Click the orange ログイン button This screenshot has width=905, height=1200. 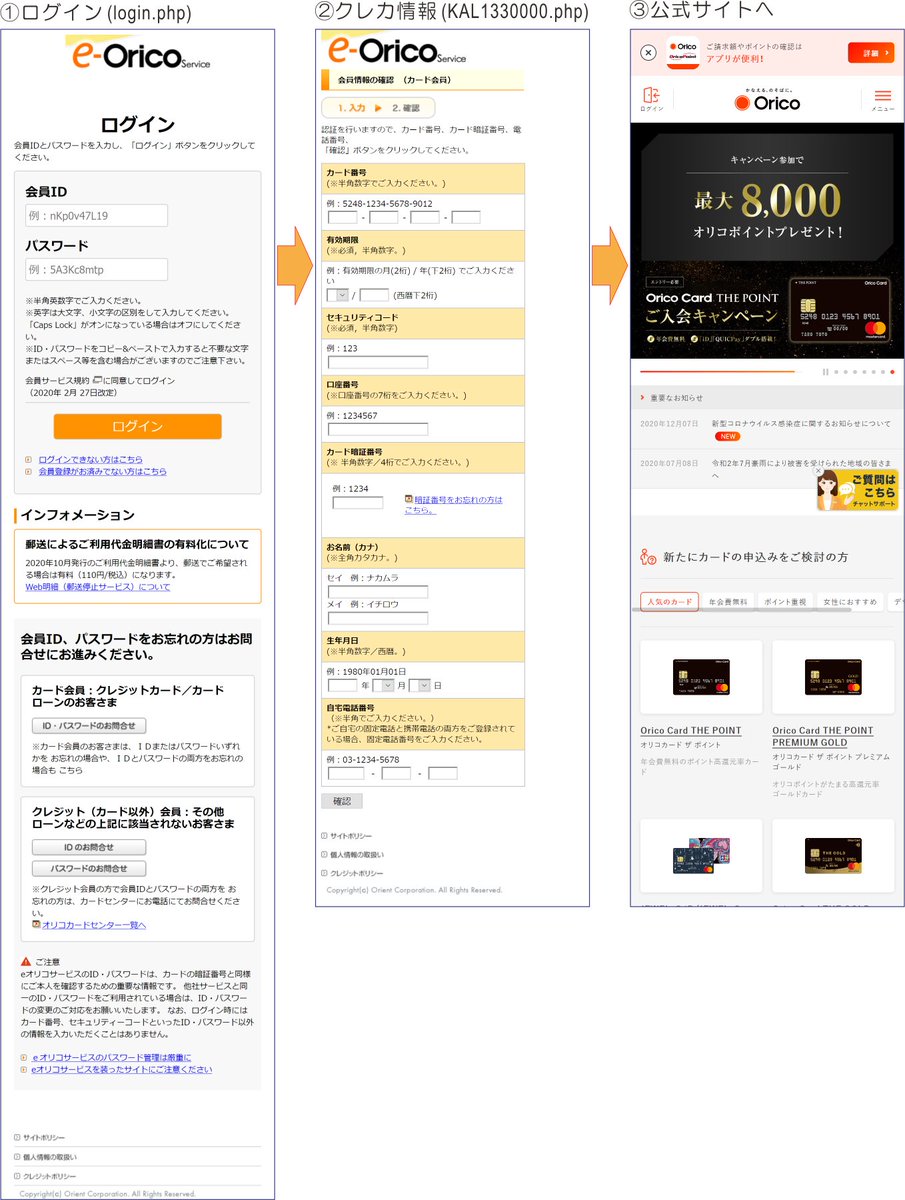point(138,426)
